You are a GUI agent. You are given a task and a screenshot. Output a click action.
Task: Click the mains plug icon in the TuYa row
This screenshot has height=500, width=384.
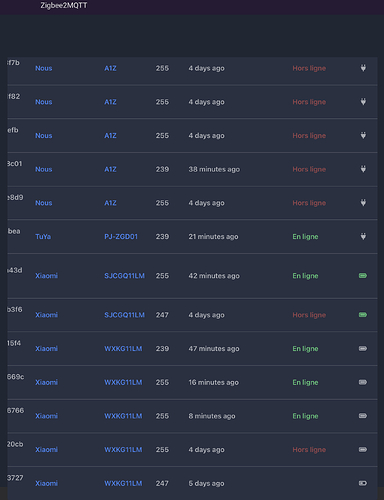tap(363, 236)
